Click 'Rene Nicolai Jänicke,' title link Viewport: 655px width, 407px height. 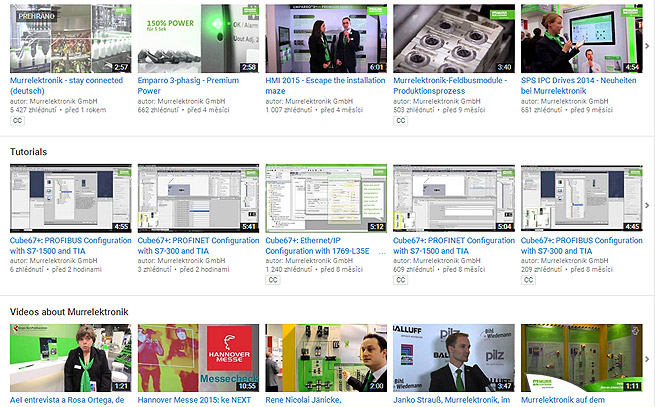click(303, 400)
